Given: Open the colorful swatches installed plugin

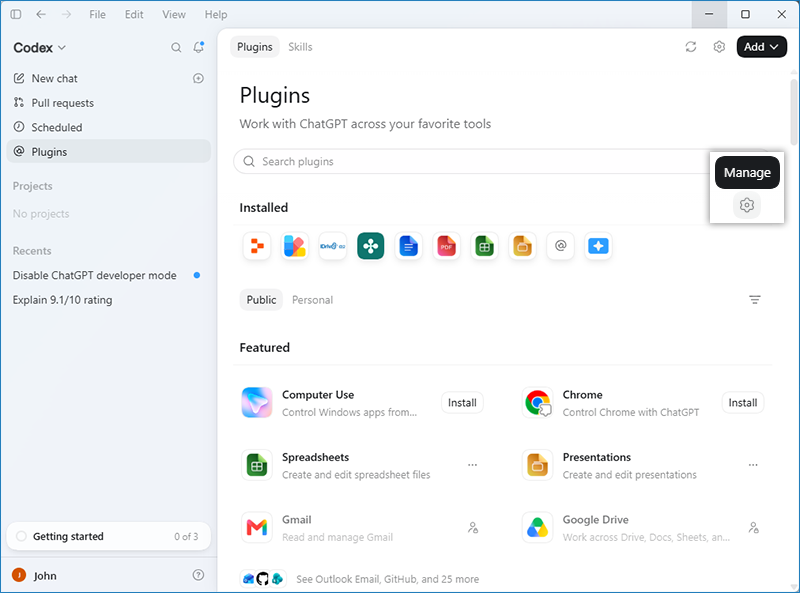Looking at the screenshot, I should 295,246.
